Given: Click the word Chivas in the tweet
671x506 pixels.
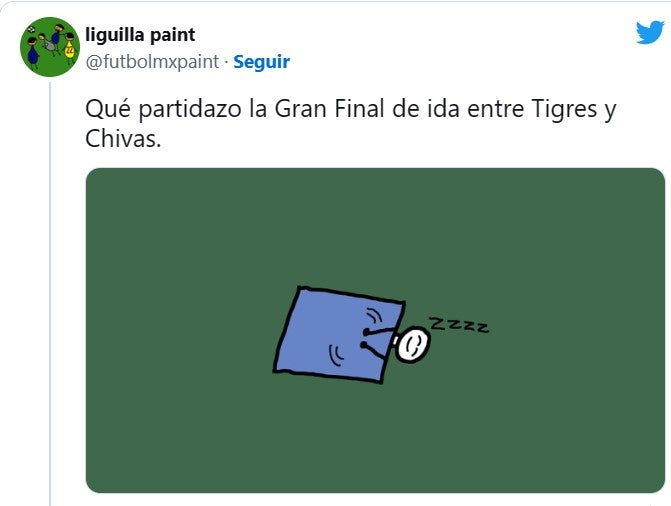Looking at the screenshot, I should coord(123,139).
